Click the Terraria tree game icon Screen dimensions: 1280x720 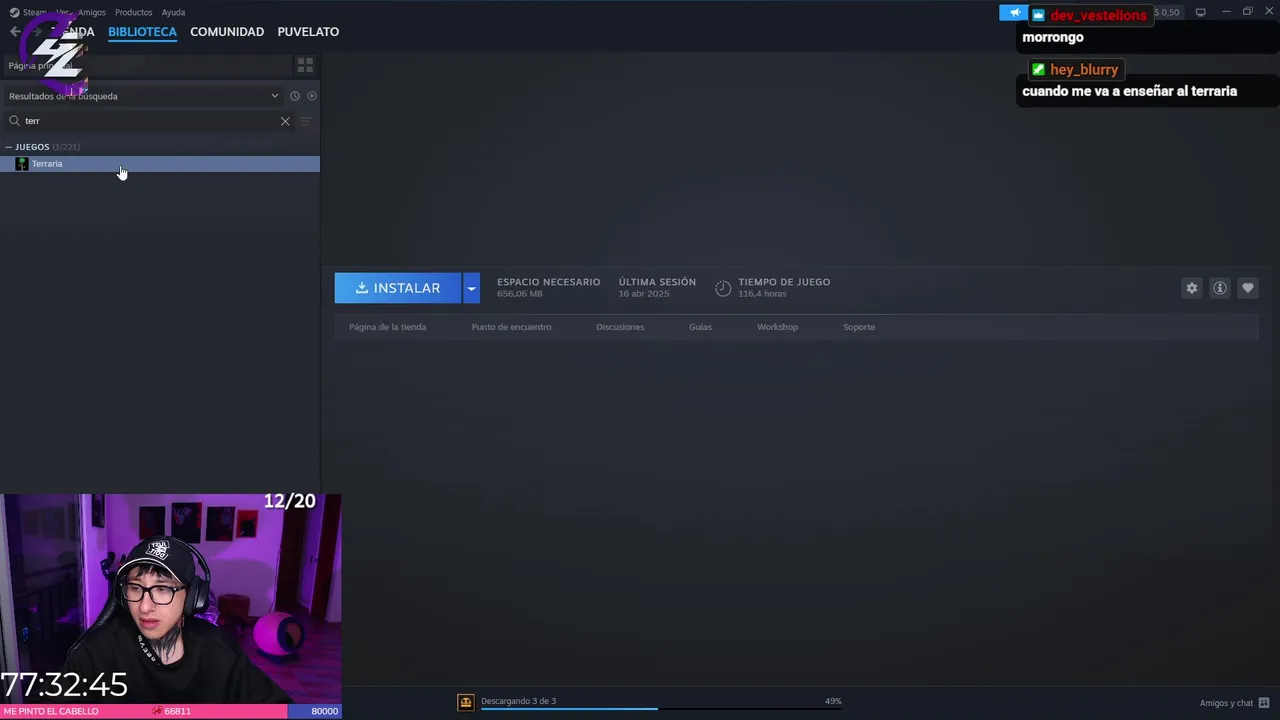[22, 164]
